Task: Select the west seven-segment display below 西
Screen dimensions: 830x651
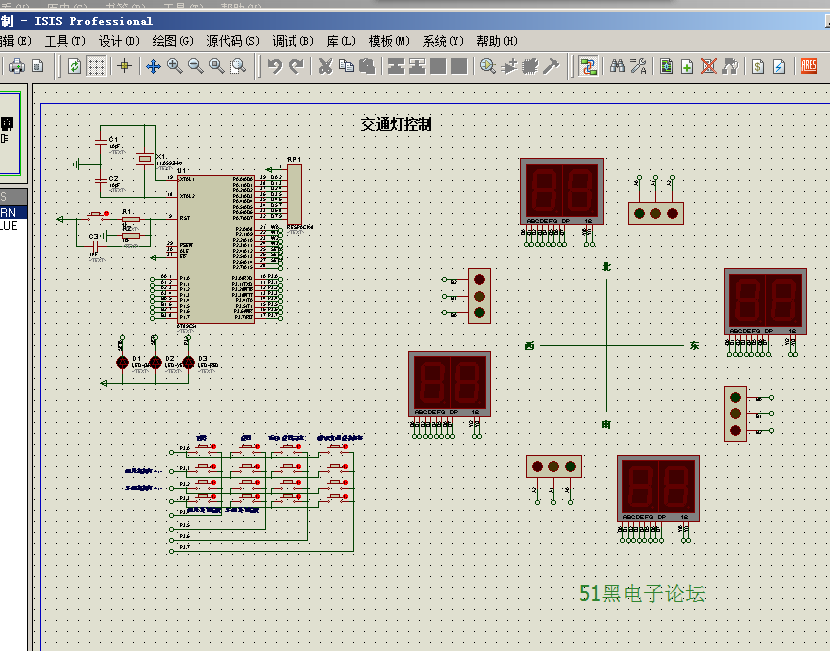Action: click(x=449, y=384)
